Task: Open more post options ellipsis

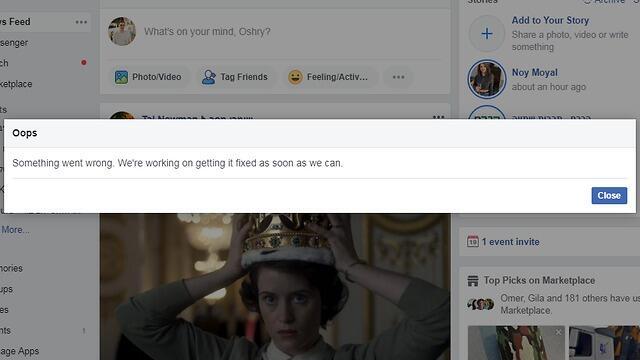Action: (398, 77)
